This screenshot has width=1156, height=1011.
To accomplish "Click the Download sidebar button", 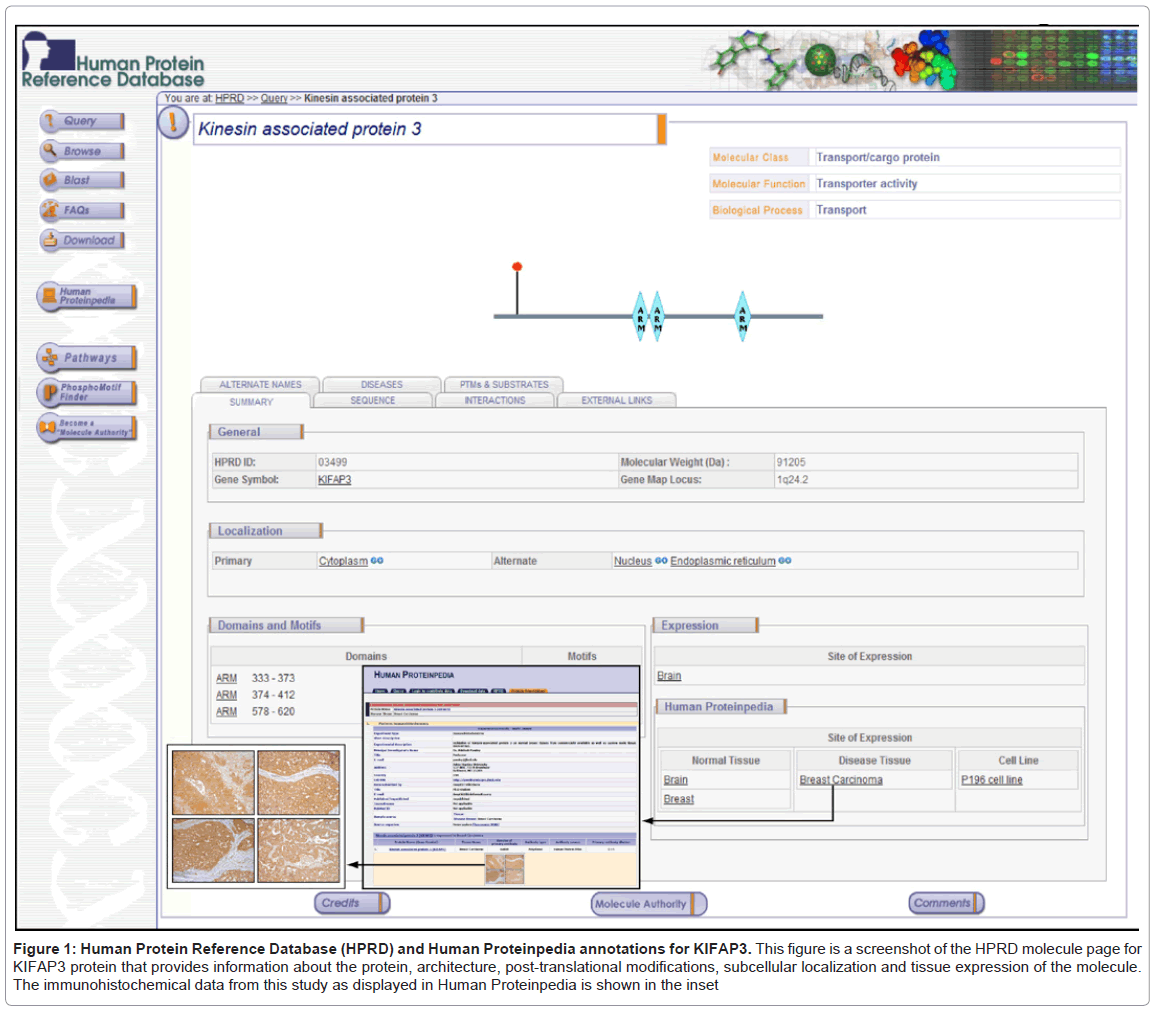I will pos(83,241).
